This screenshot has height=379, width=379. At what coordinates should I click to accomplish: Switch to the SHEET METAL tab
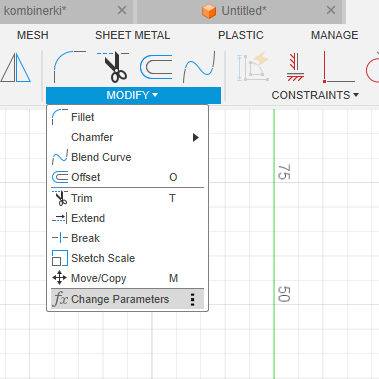[x=133, y=35]
